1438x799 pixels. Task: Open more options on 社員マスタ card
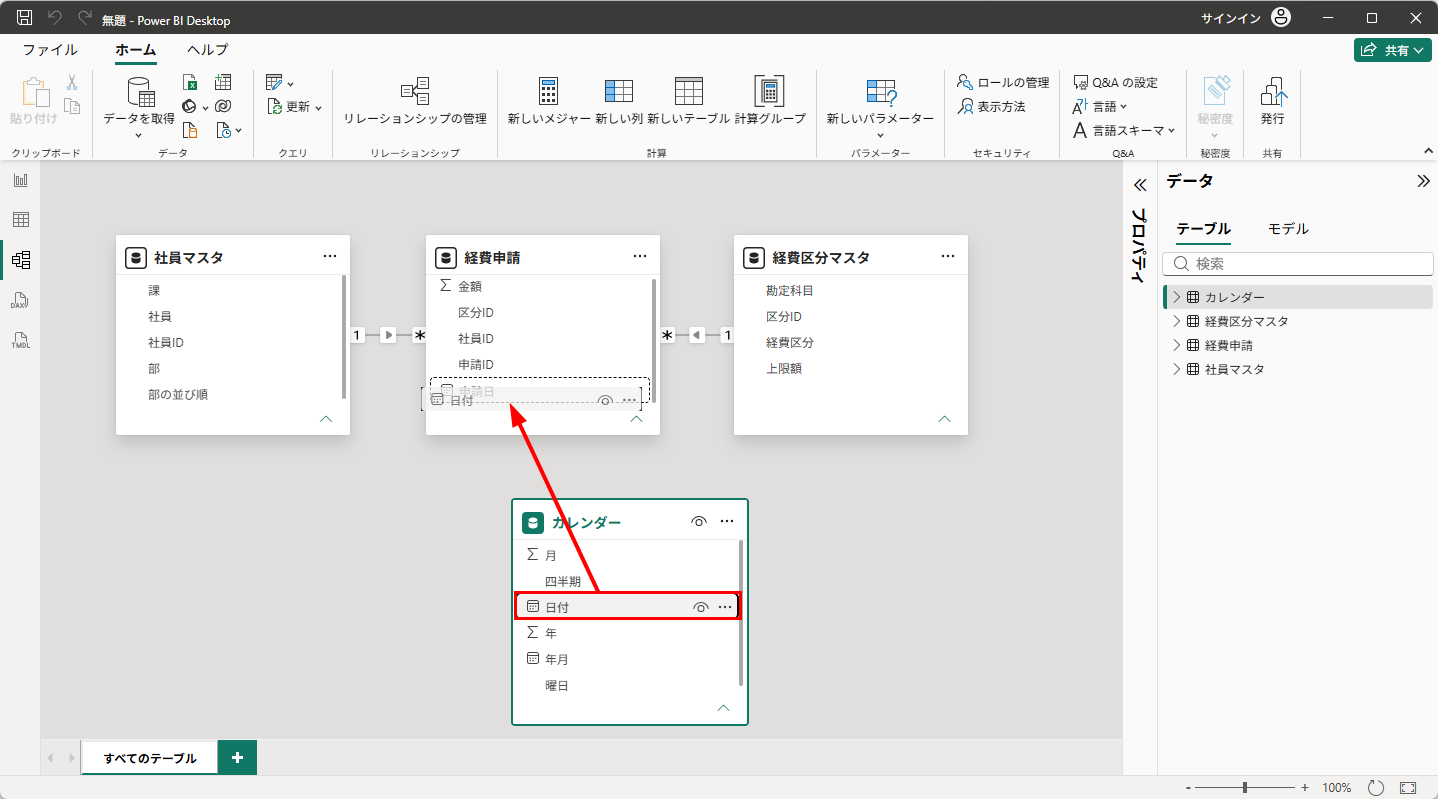click(x=330, y=257)
